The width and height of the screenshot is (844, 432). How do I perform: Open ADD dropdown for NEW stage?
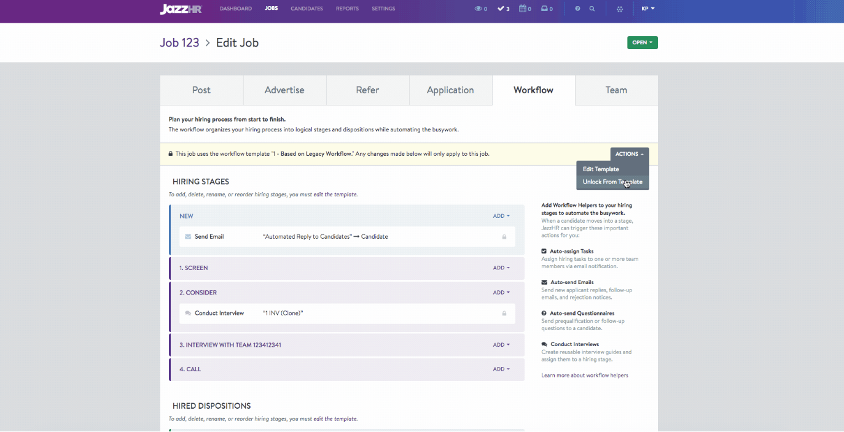(x=501, y=216)
